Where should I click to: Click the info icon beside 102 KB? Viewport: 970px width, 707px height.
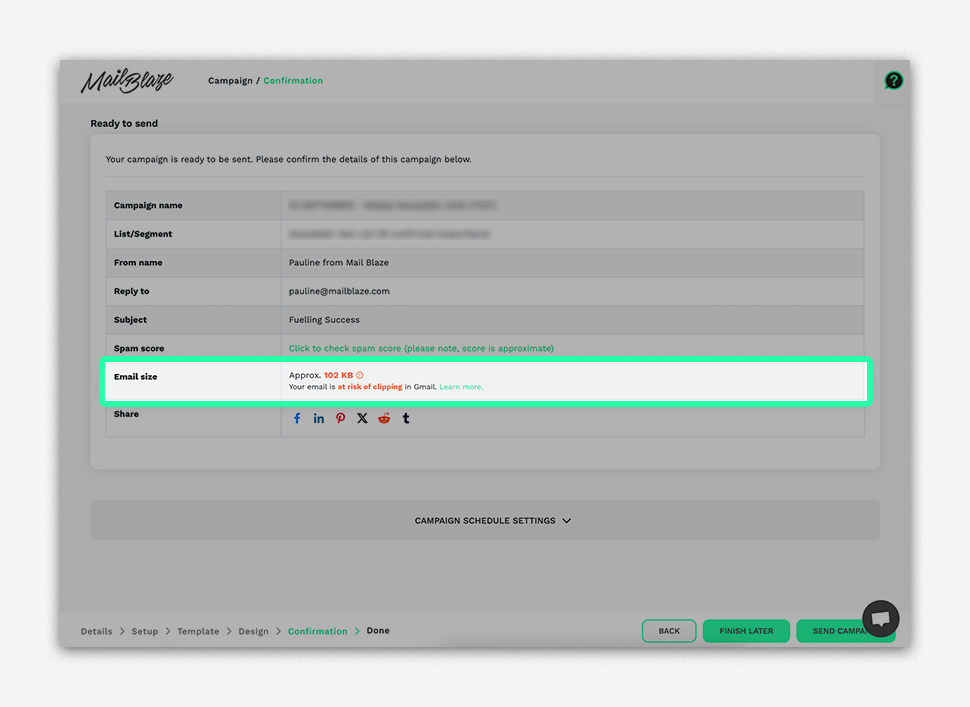click(x=360, y=375)
